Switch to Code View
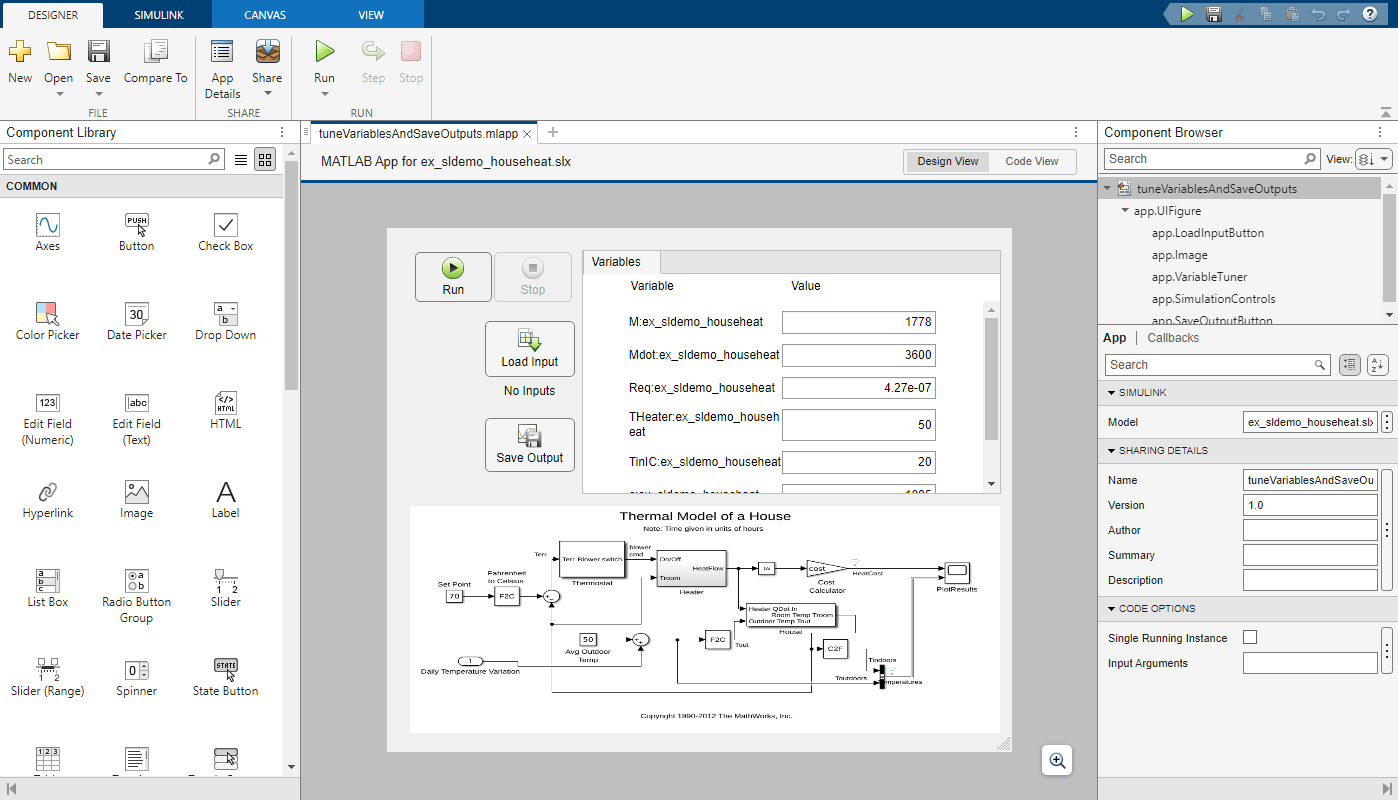 coord(1031,162)
